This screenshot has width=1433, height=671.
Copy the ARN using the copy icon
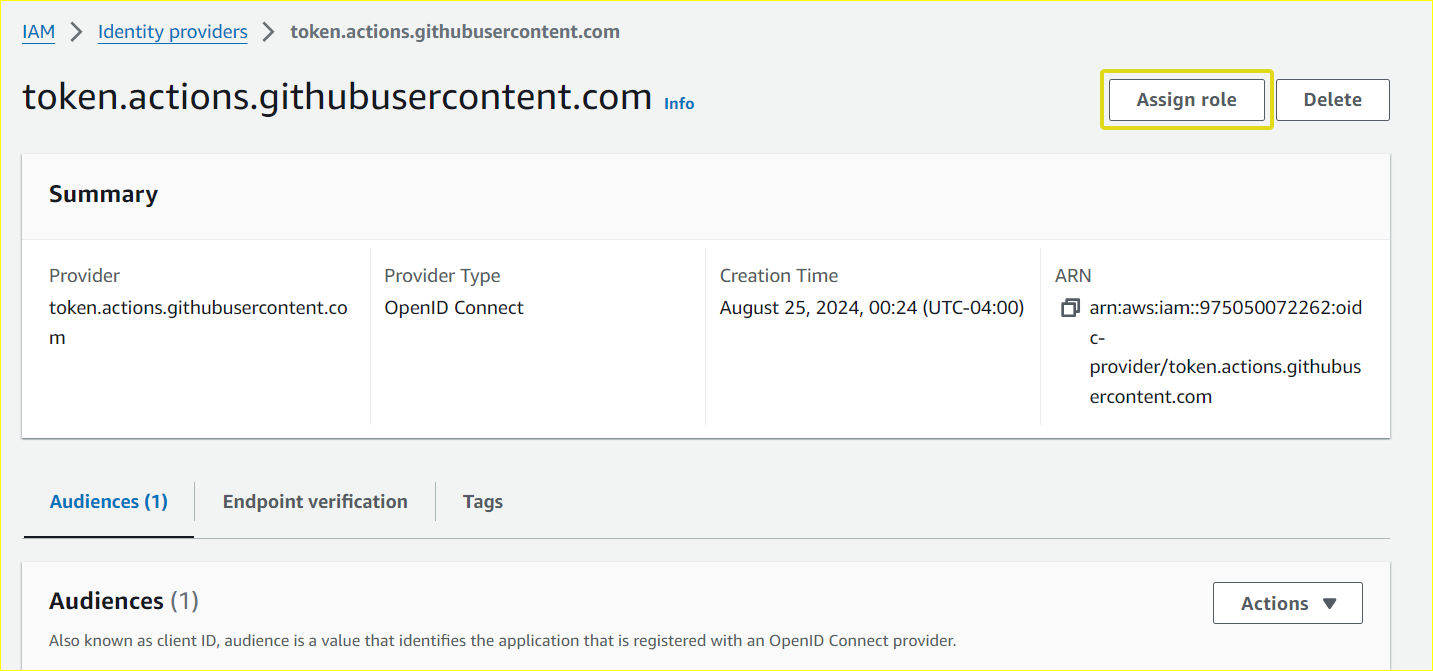(1069, 307)
